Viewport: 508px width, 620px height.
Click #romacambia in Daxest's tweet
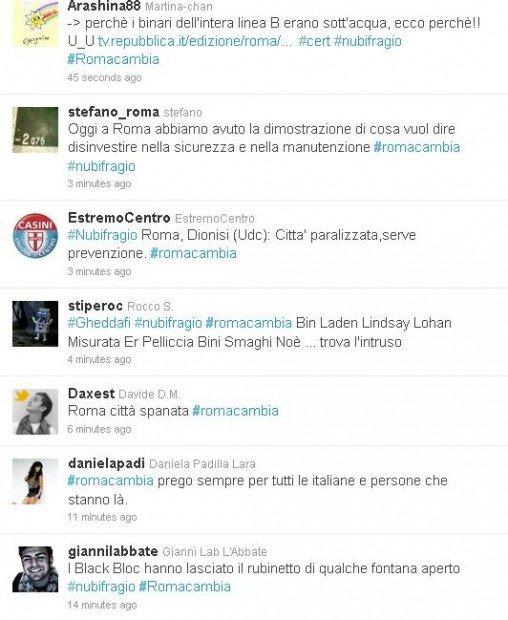pyautogui.click(x=235, y=411)
